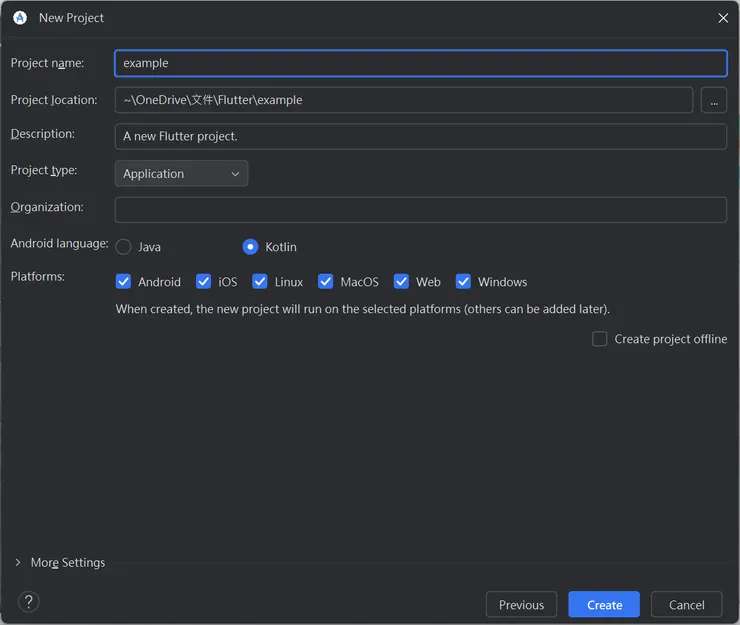740x625 pixels.
Task: Toggle the Web platform checkbox
Action: [x=402, y=282]
